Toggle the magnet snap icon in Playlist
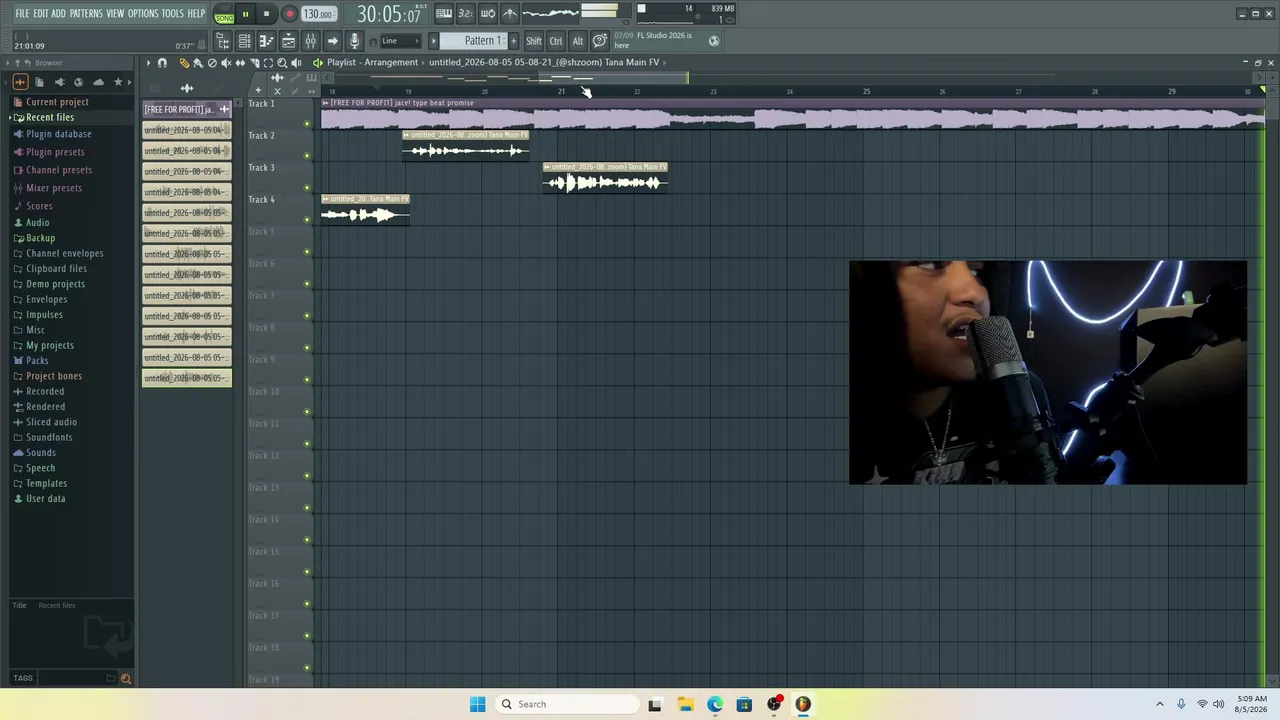This screenshot has height=720, width=1280. click(x=162, y=63)
